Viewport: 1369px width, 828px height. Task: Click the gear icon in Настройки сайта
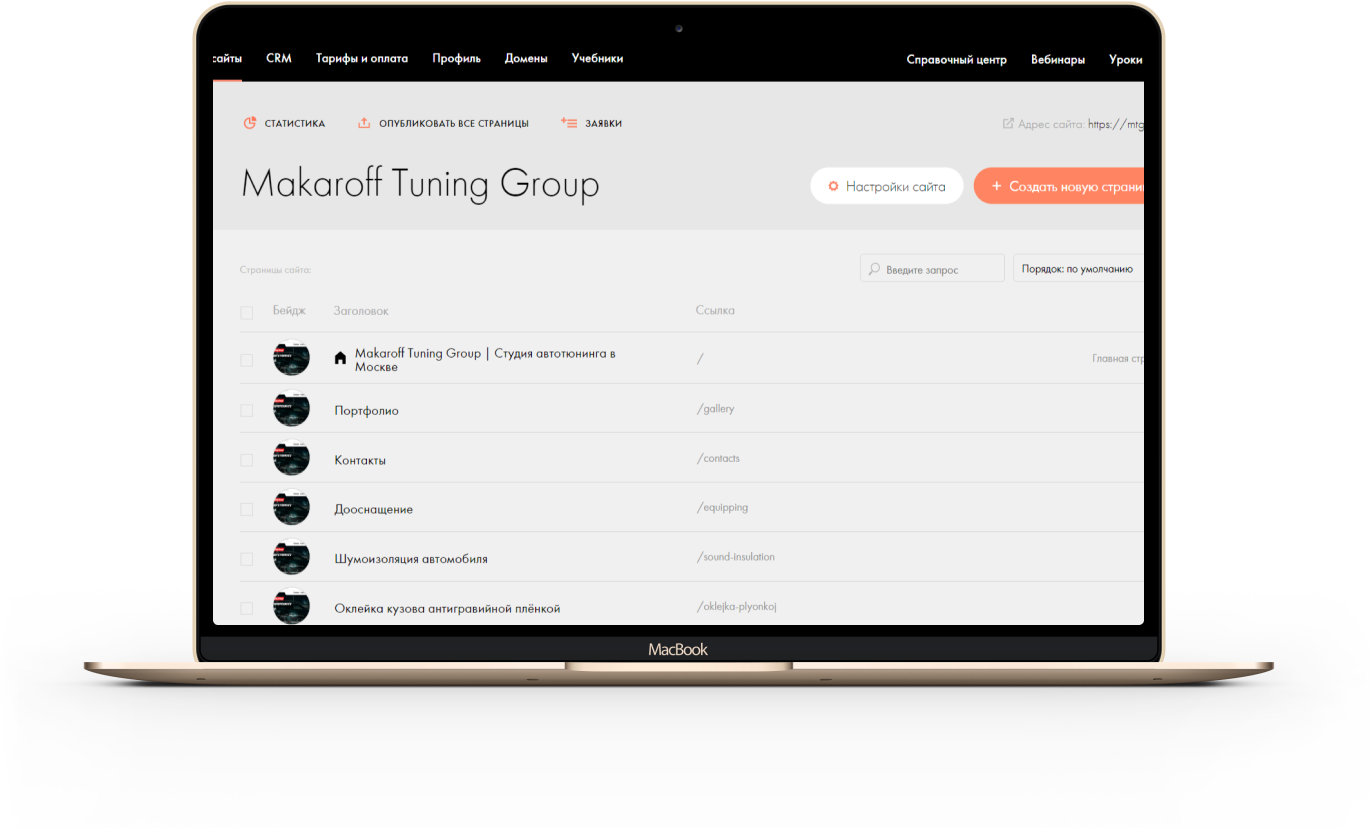[x=832, y=186]
